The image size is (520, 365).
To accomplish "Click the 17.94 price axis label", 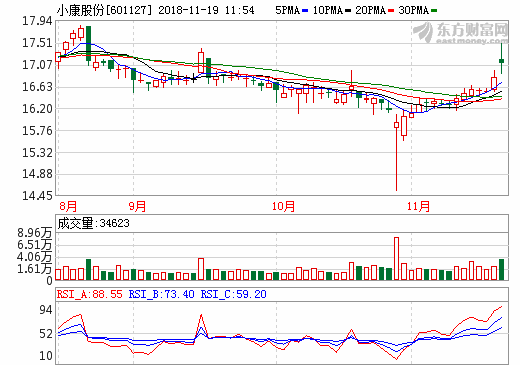I will [x=37, y=21].
